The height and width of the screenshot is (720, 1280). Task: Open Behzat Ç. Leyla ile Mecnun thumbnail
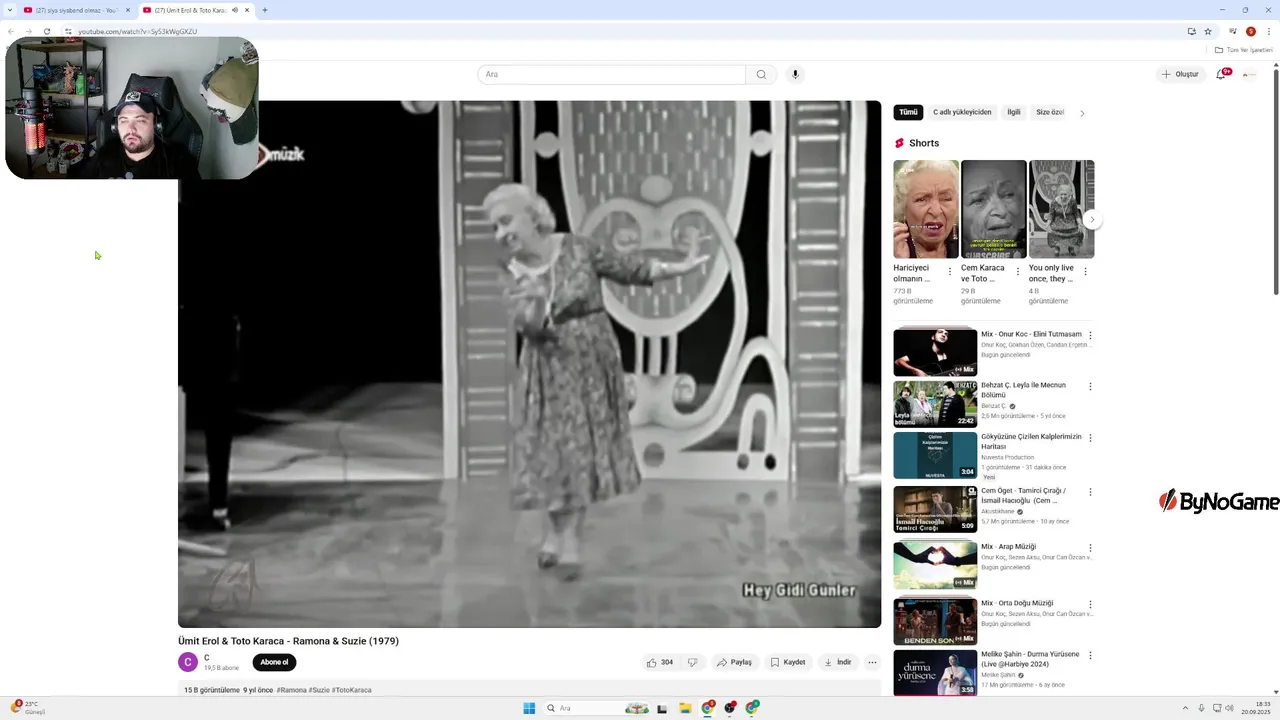coord(935,403)
